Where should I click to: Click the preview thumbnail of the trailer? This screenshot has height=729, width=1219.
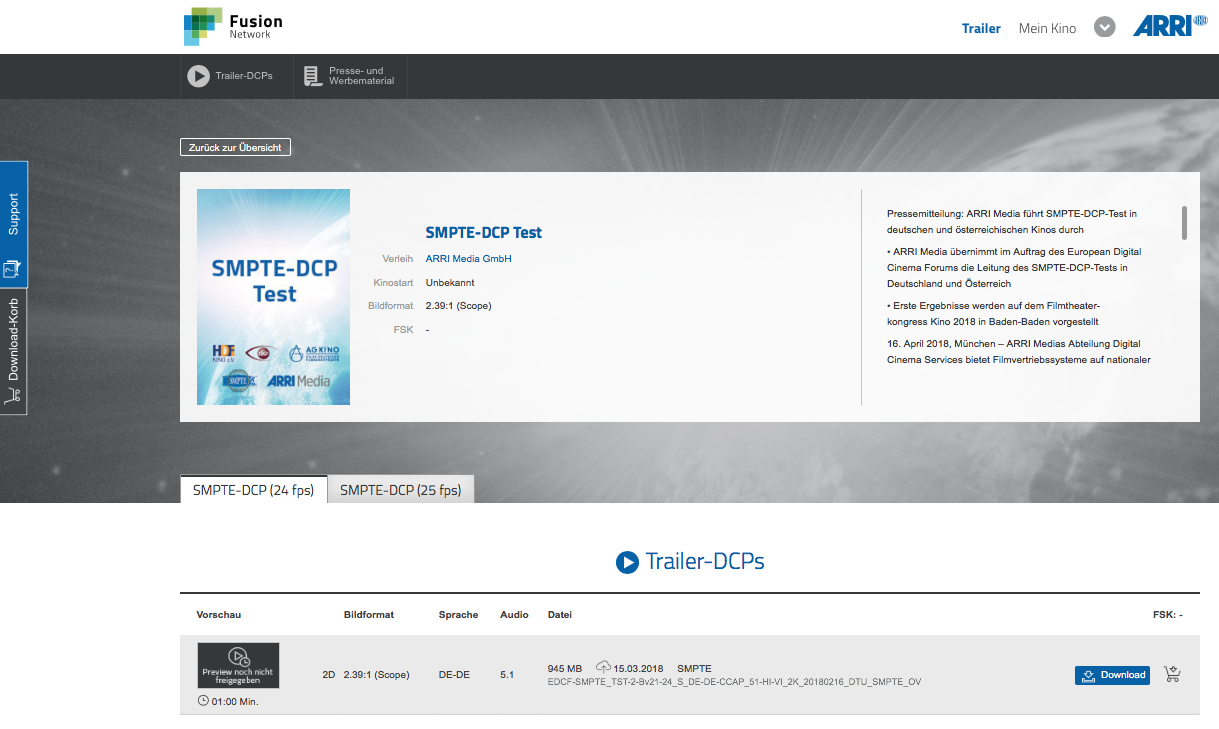(238, 665)
